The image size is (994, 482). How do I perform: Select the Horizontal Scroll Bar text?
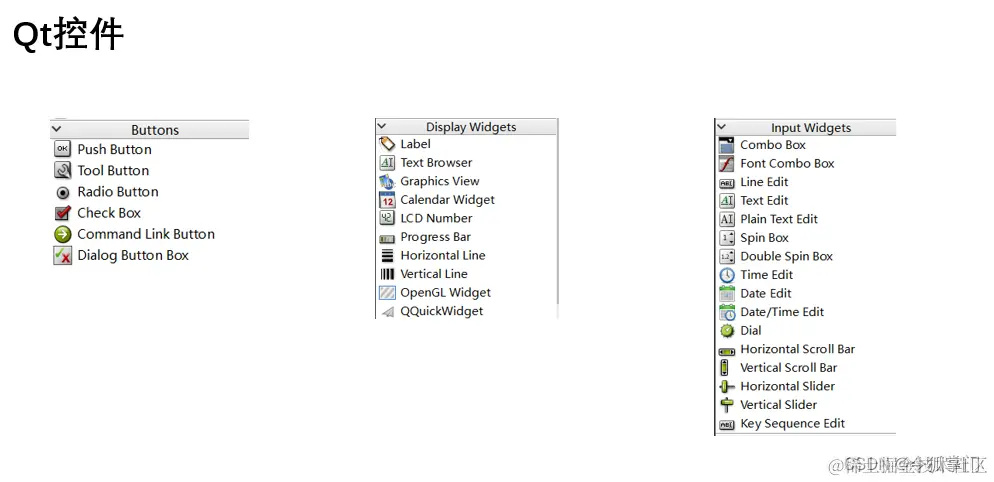coord(797,349)
